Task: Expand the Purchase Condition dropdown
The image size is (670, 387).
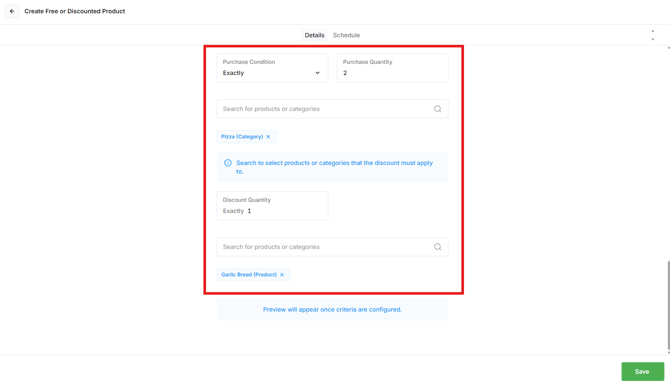Action: (272, 67)
